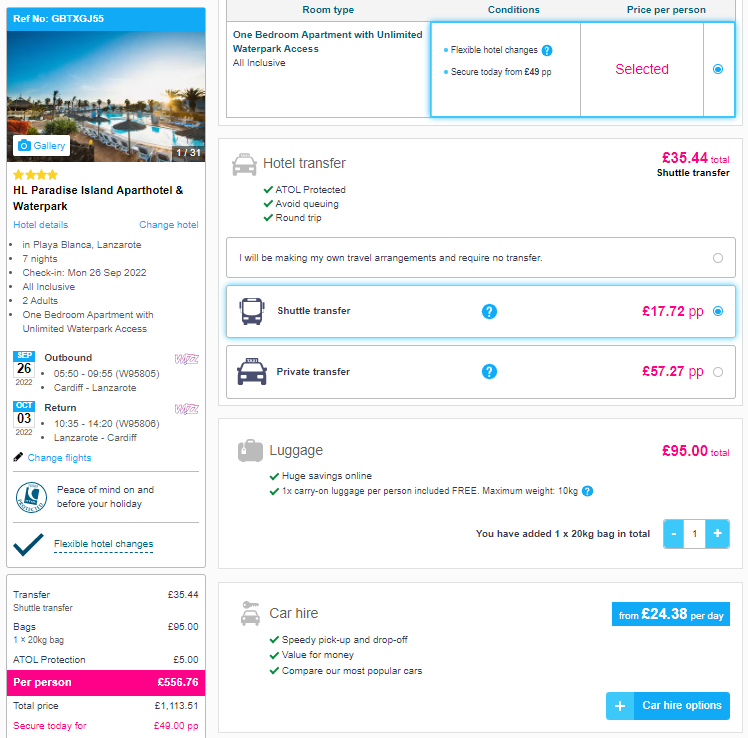This screenshot has width=748, height=738.
Task: Select the One Bedroom Apartment room radio button
Action: (717, 69)
